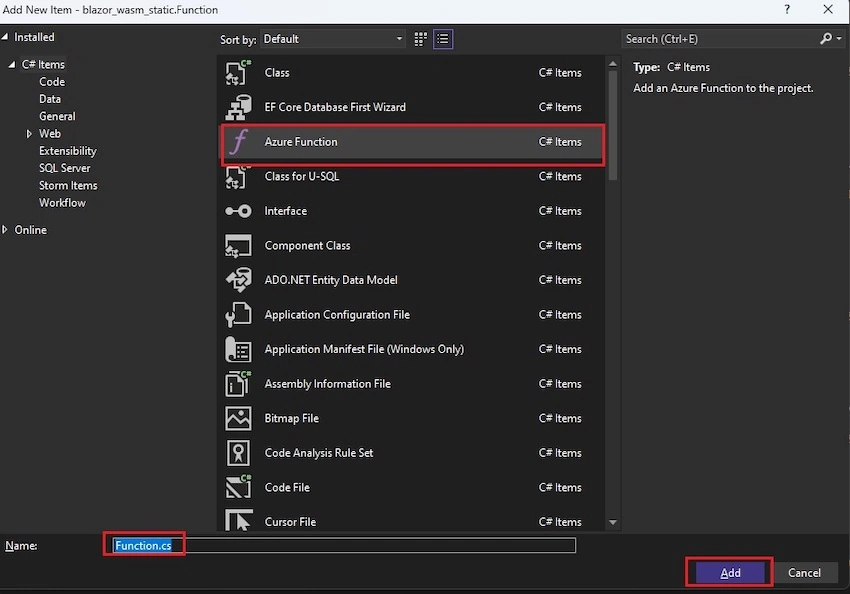This screenshot has width=850, height=594.
Task: Select the Storm Items category
Action: pos(68,185)
